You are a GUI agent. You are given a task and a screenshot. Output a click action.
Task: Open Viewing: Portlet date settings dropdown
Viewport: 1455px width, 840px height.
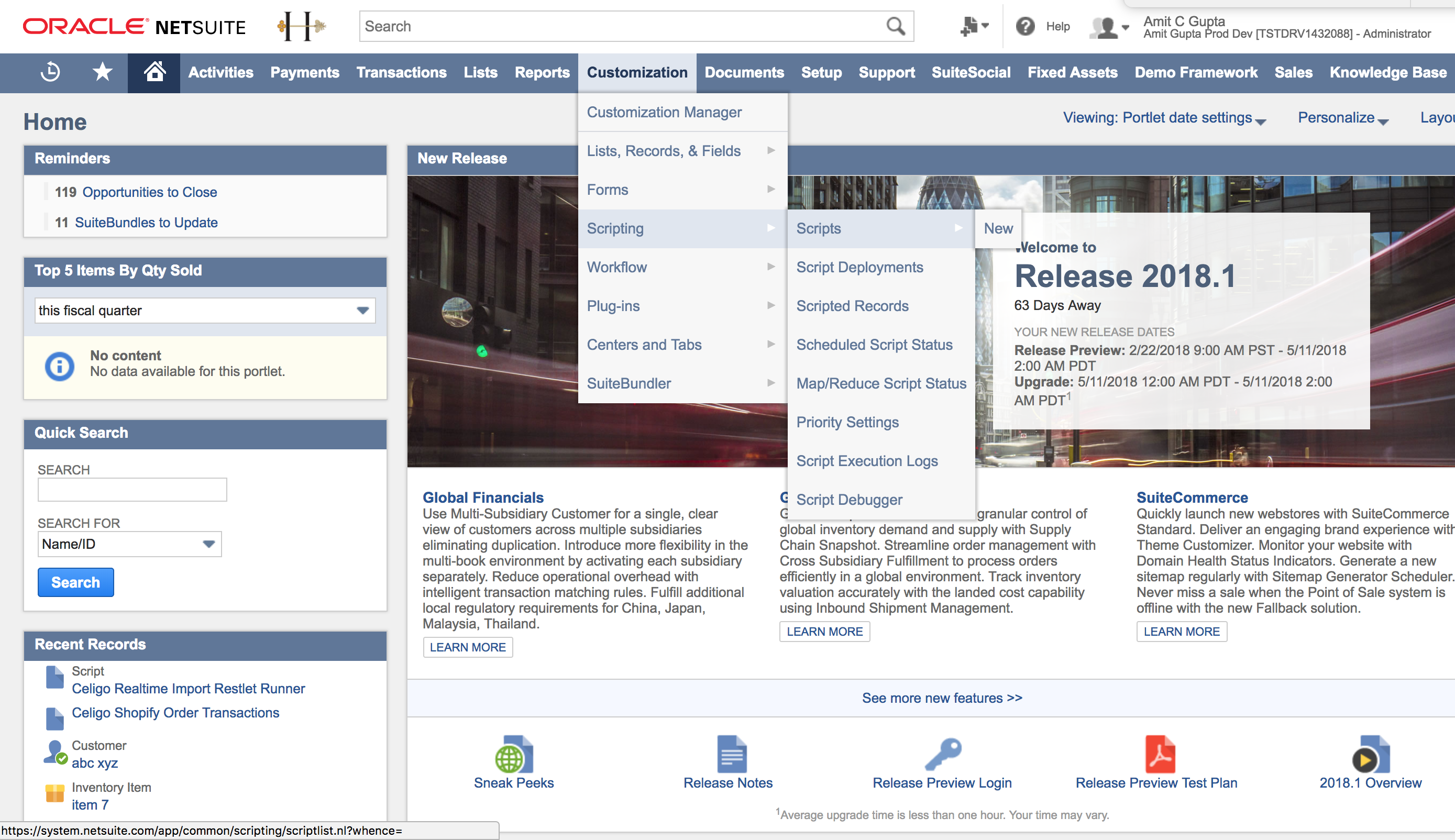click(x=1164, y=118)
